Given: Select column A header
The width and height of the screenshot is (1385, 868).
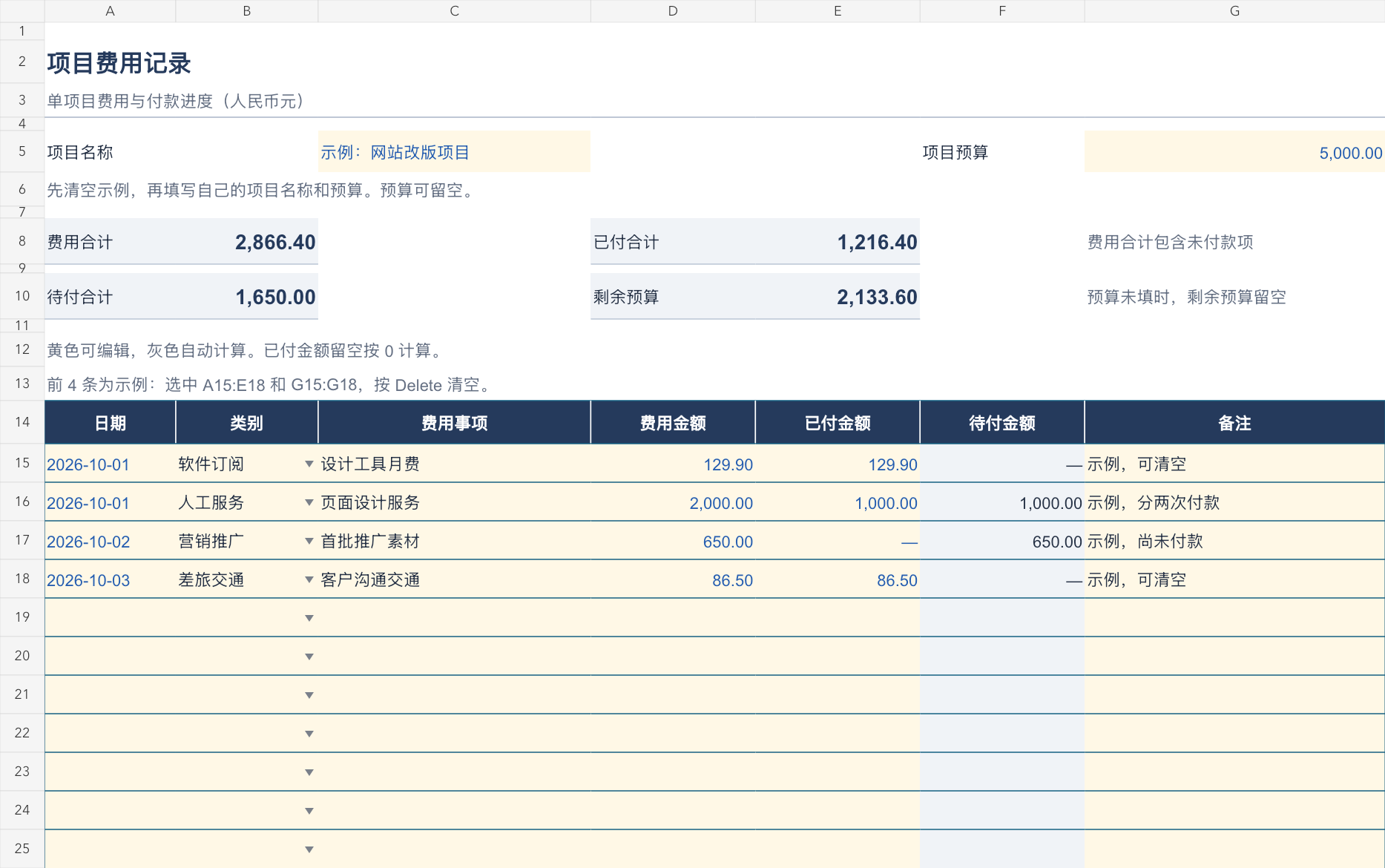Looking at the screenshot, I should pos(110,11).
